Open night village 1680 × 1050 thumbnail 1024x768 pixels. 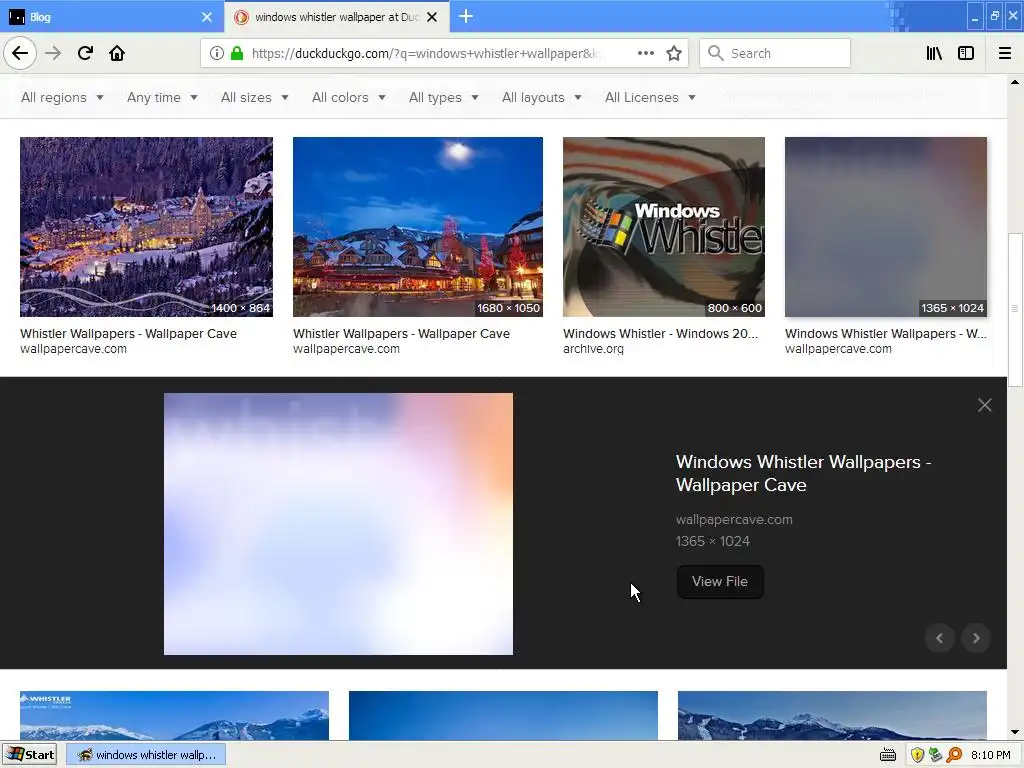418,227
